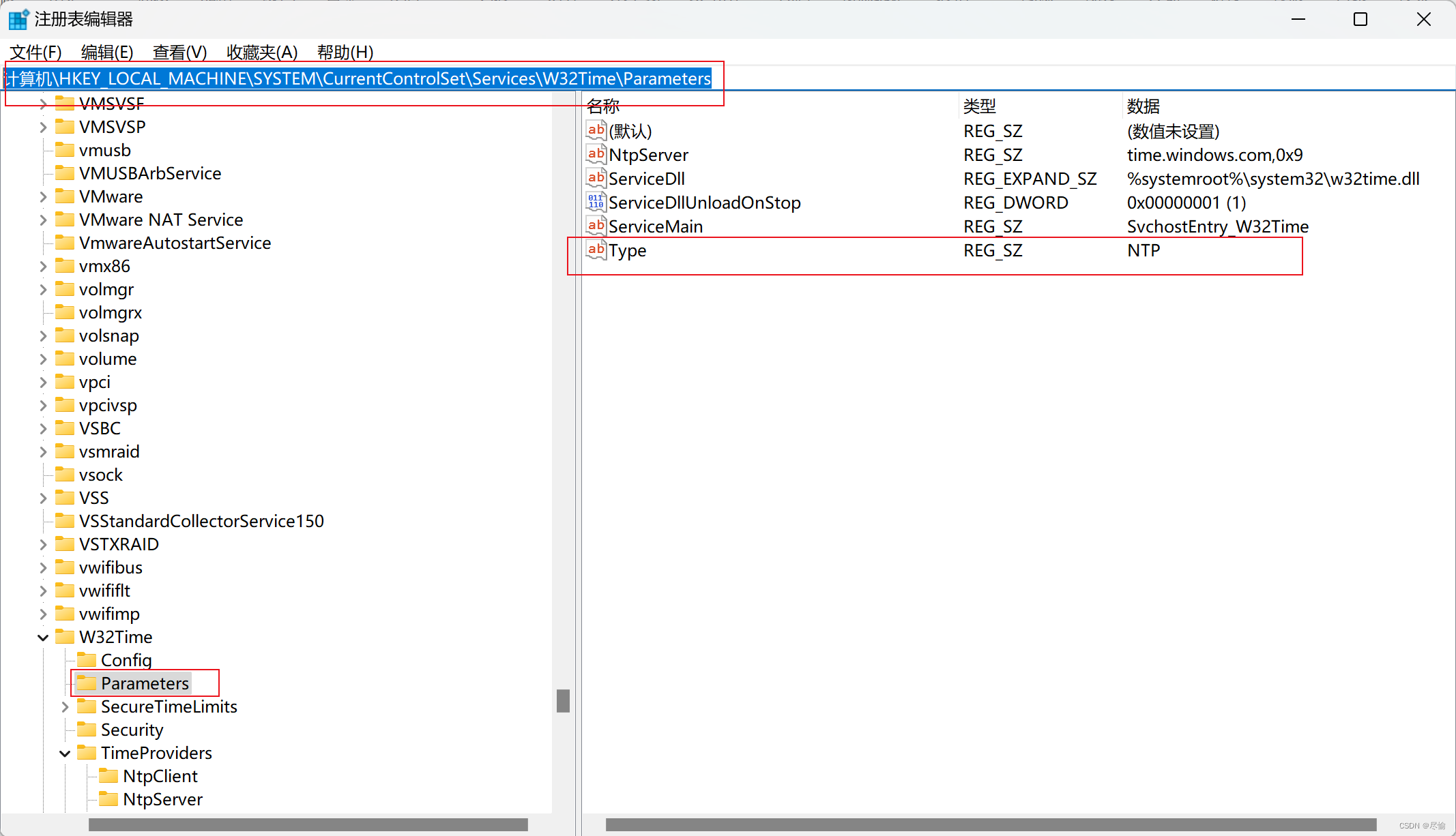Select the NtpClient folder icon
Screen dimensions: 1456x836
(x=108, y=775)
